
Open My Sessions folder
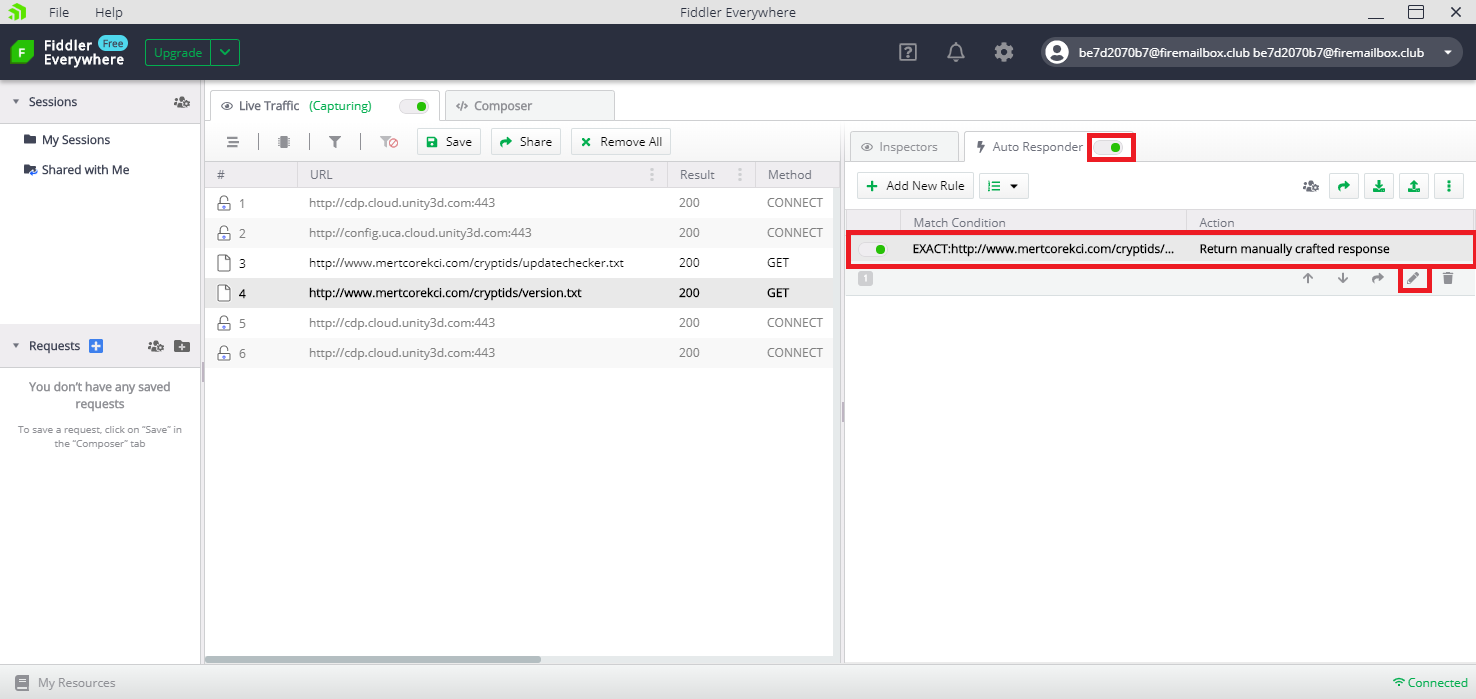(x=67, y=140)
